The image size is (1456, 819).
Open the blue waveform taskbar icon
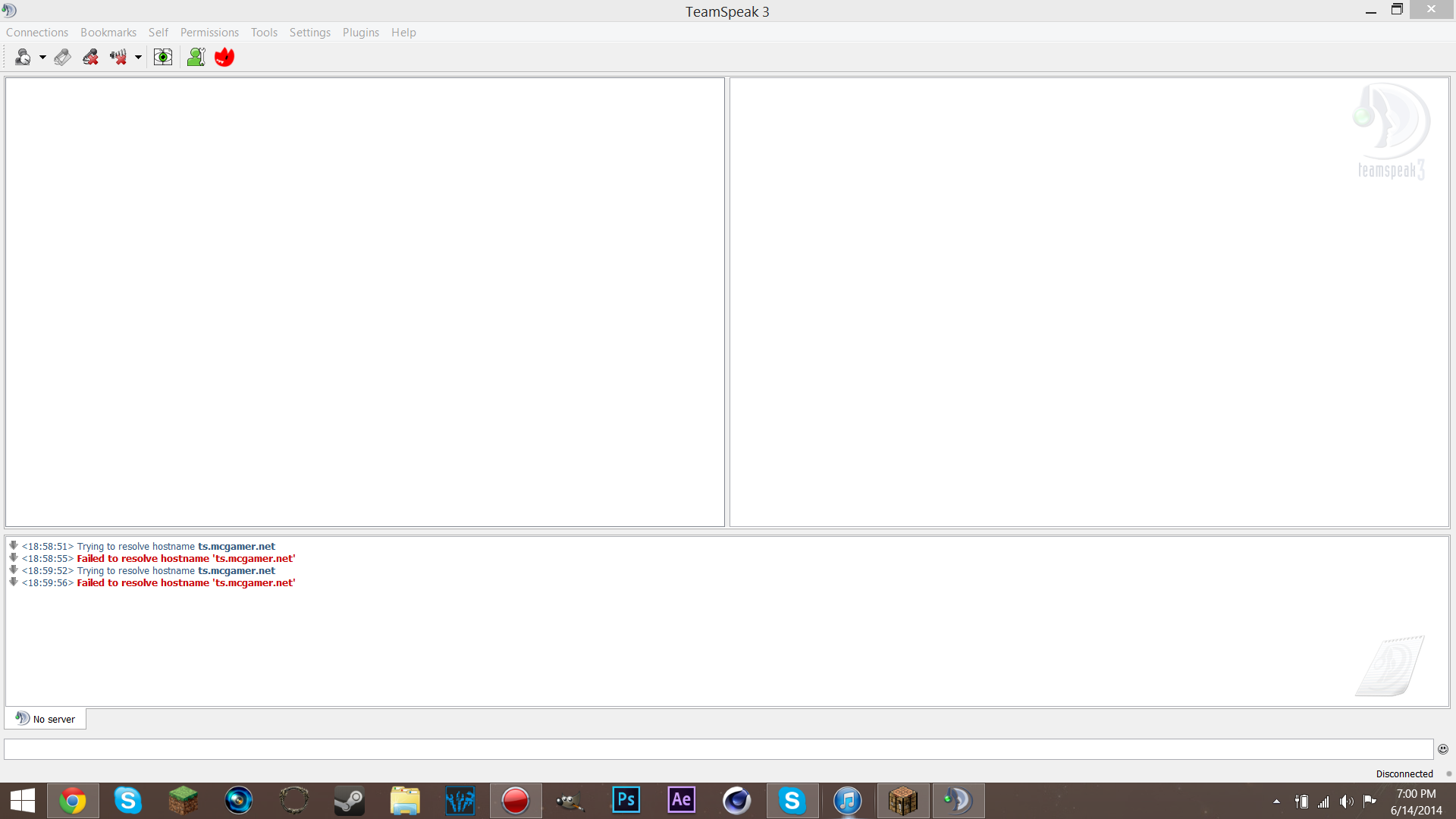460,801
